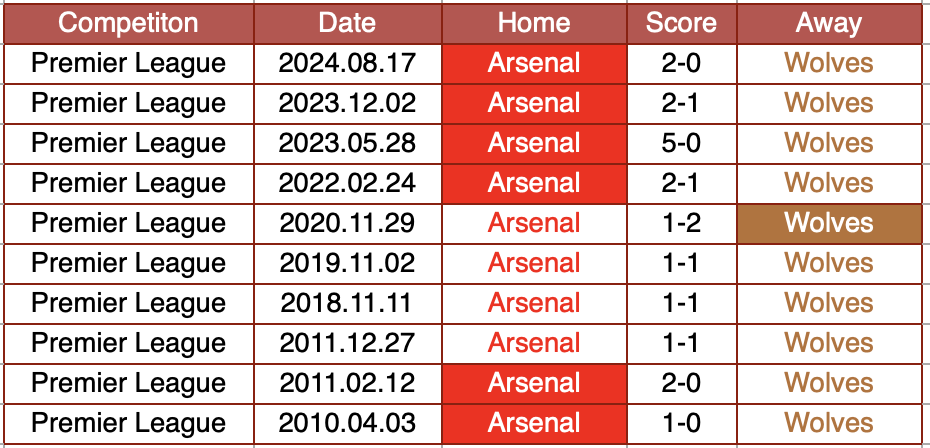Select the 2020.11.29 date cell
Image resolution: width=930 pixels, height=448 pixels.
(x=347, y=223)
